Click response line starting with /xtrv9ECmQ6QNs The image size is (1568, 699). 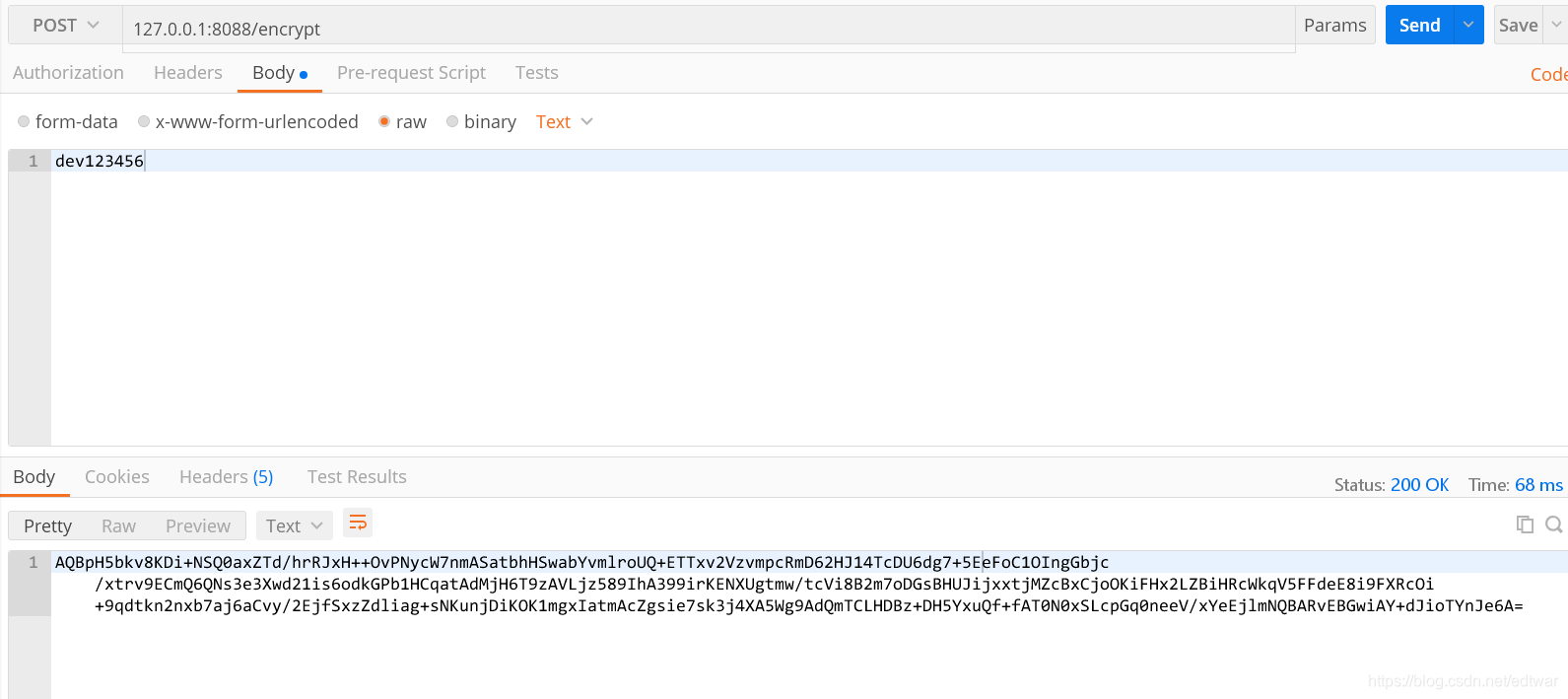[764, 584]
